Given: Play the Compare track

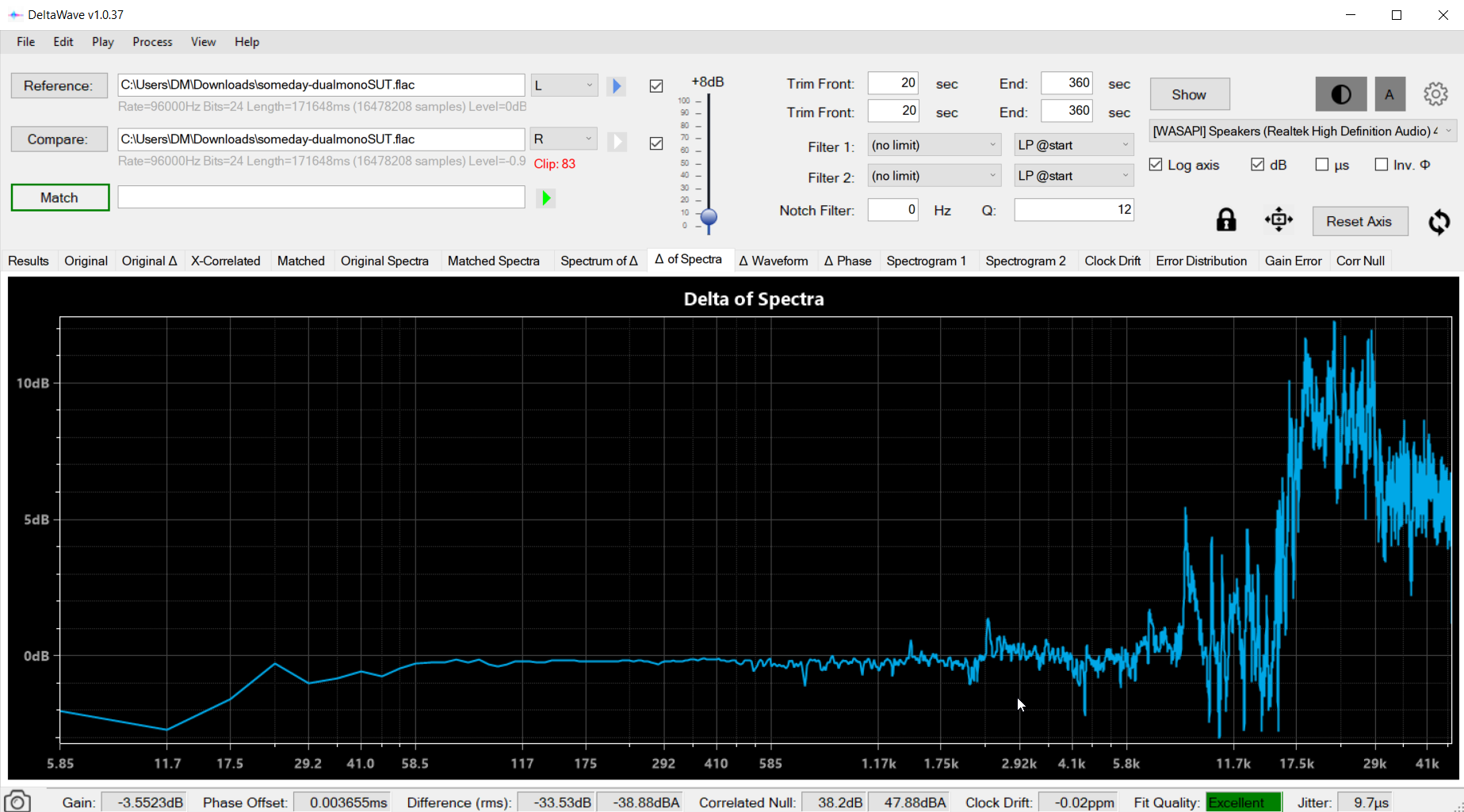Looking at the screenshot, I should click(617, 142).
